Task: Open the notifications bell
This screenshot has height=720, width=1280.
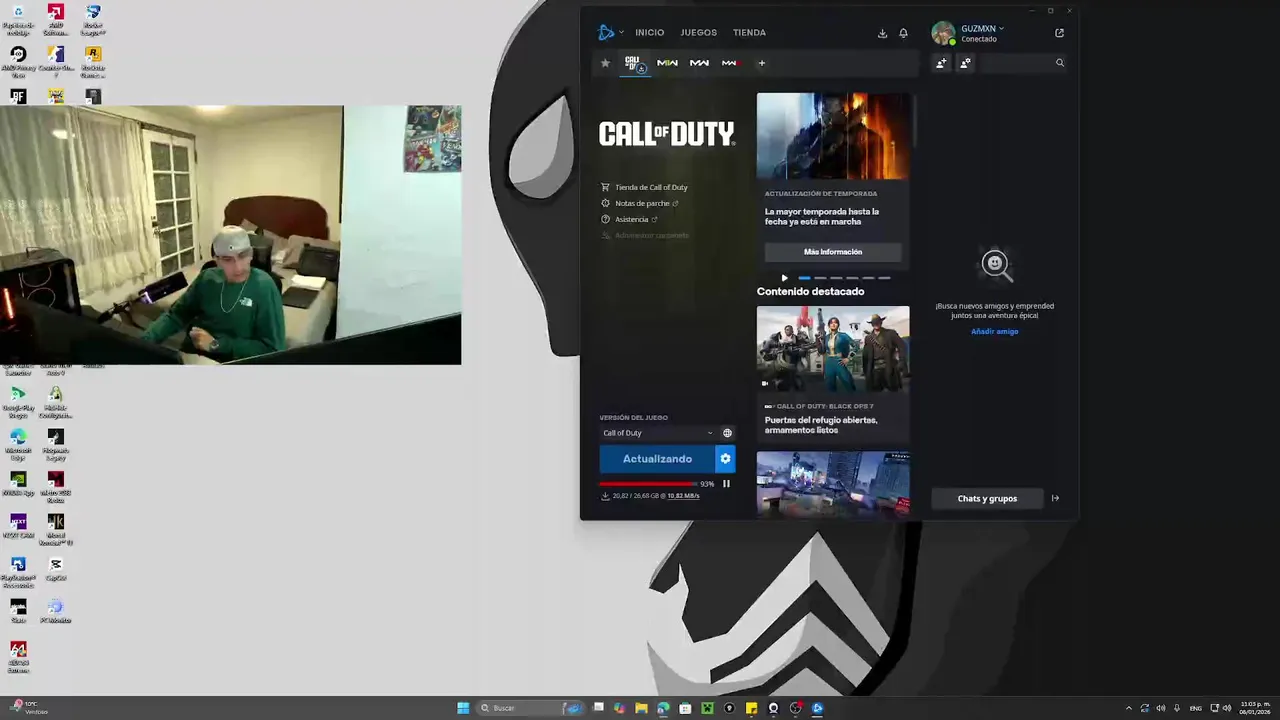Action: (903, 33)
